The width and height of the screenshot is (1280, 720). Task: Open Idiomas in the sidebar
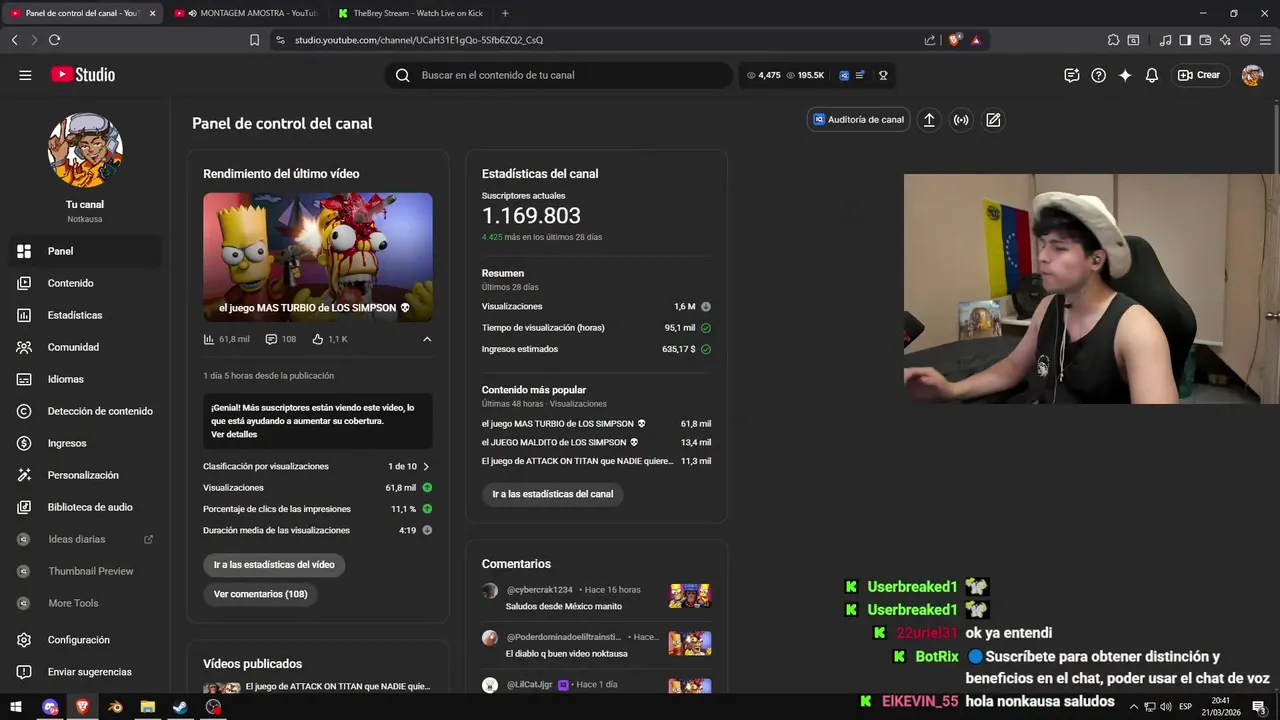point(85,379)
